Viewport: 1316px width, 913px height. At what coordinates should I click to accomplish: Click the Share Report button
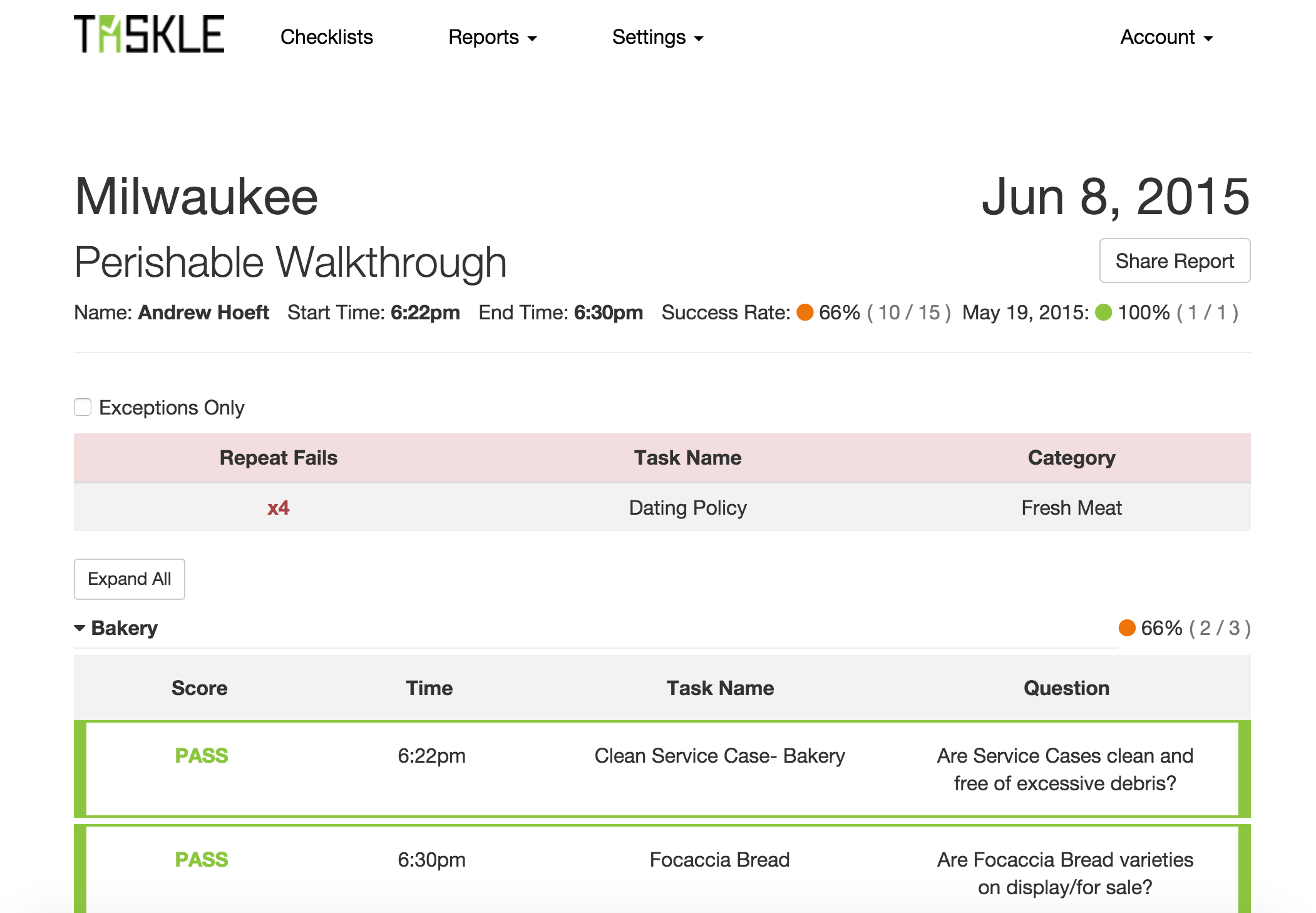pyautogui.click(x=1175, y=261)
